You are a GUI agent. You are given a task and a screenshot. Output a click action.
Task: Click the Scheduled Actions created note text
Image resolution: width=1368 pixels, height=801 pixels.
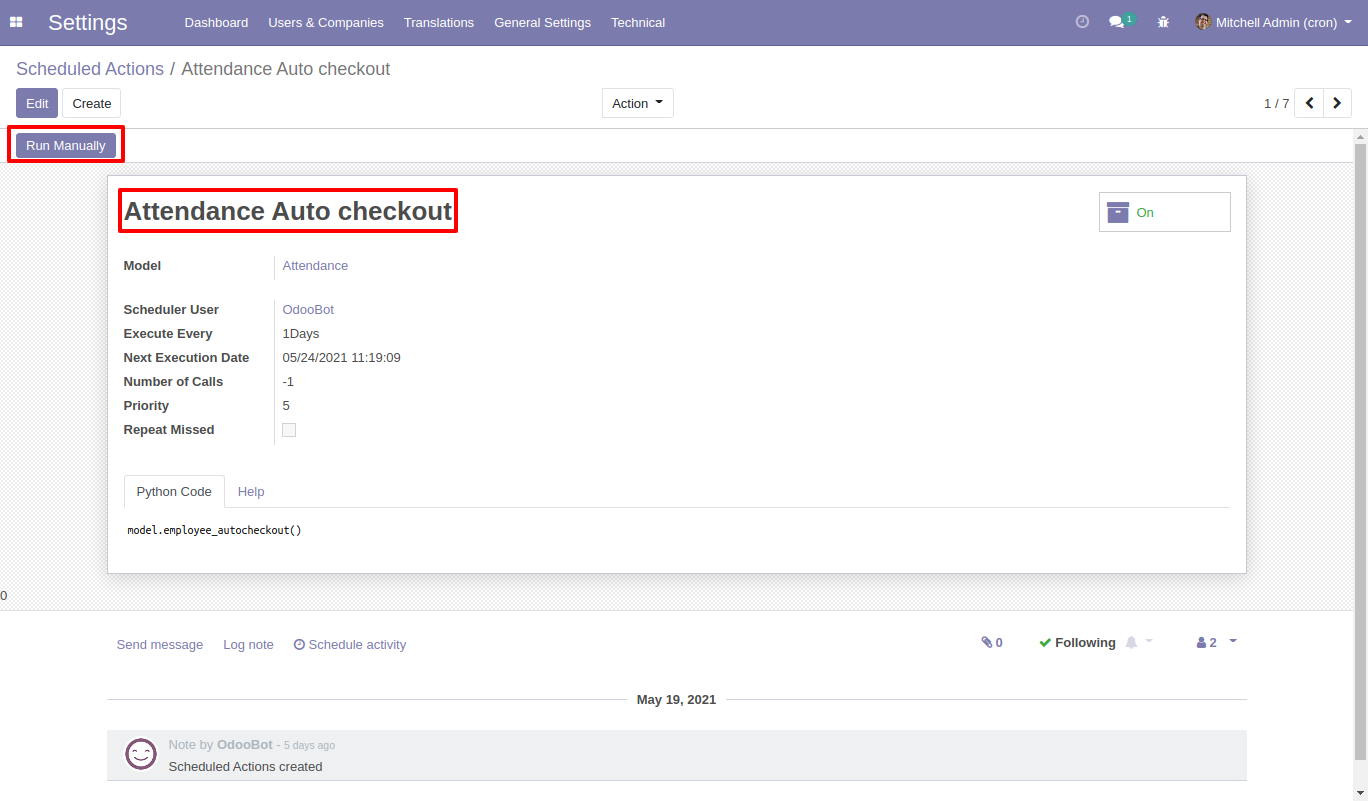(x=245, y=767)
